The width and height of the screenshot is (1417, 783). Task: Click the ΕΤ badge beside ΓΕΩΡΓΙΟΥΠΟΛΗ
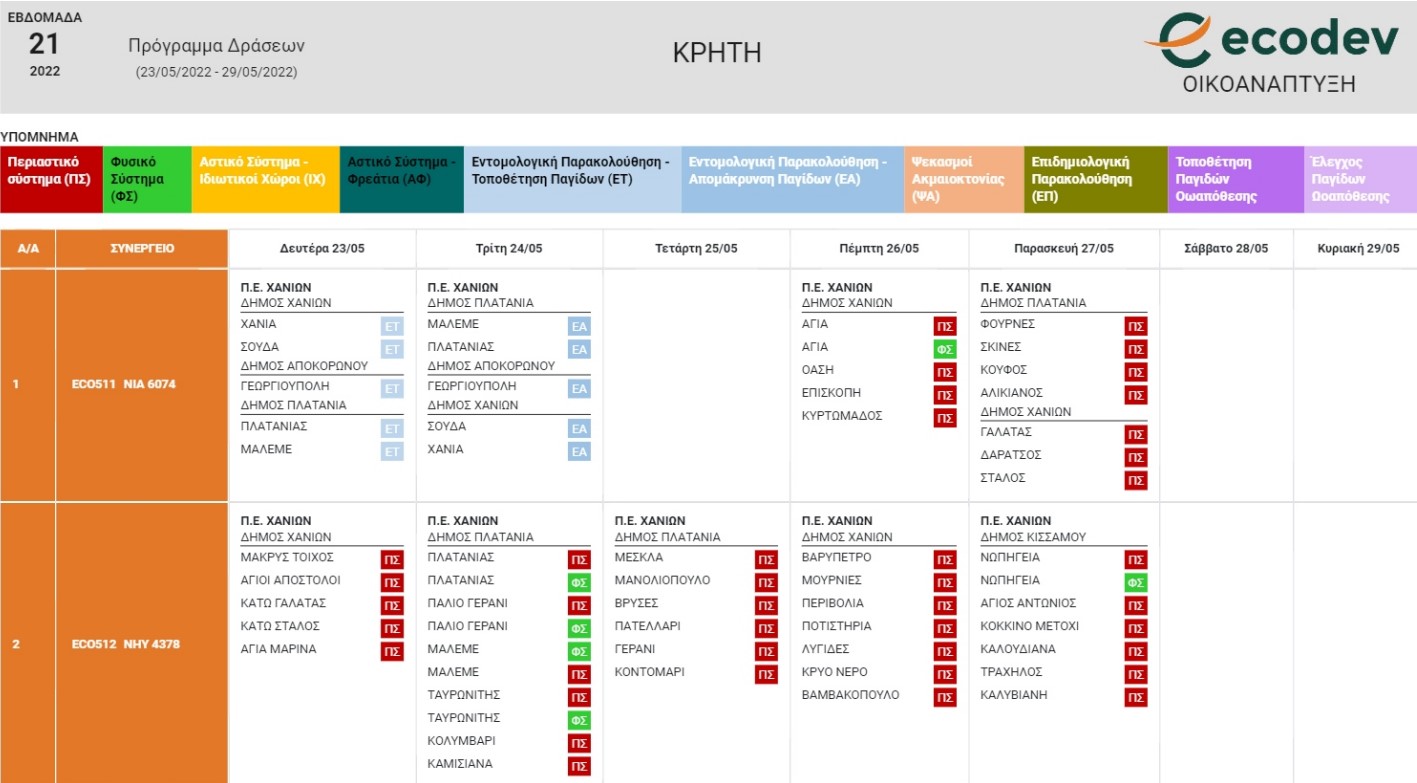[x=392, y=388]
